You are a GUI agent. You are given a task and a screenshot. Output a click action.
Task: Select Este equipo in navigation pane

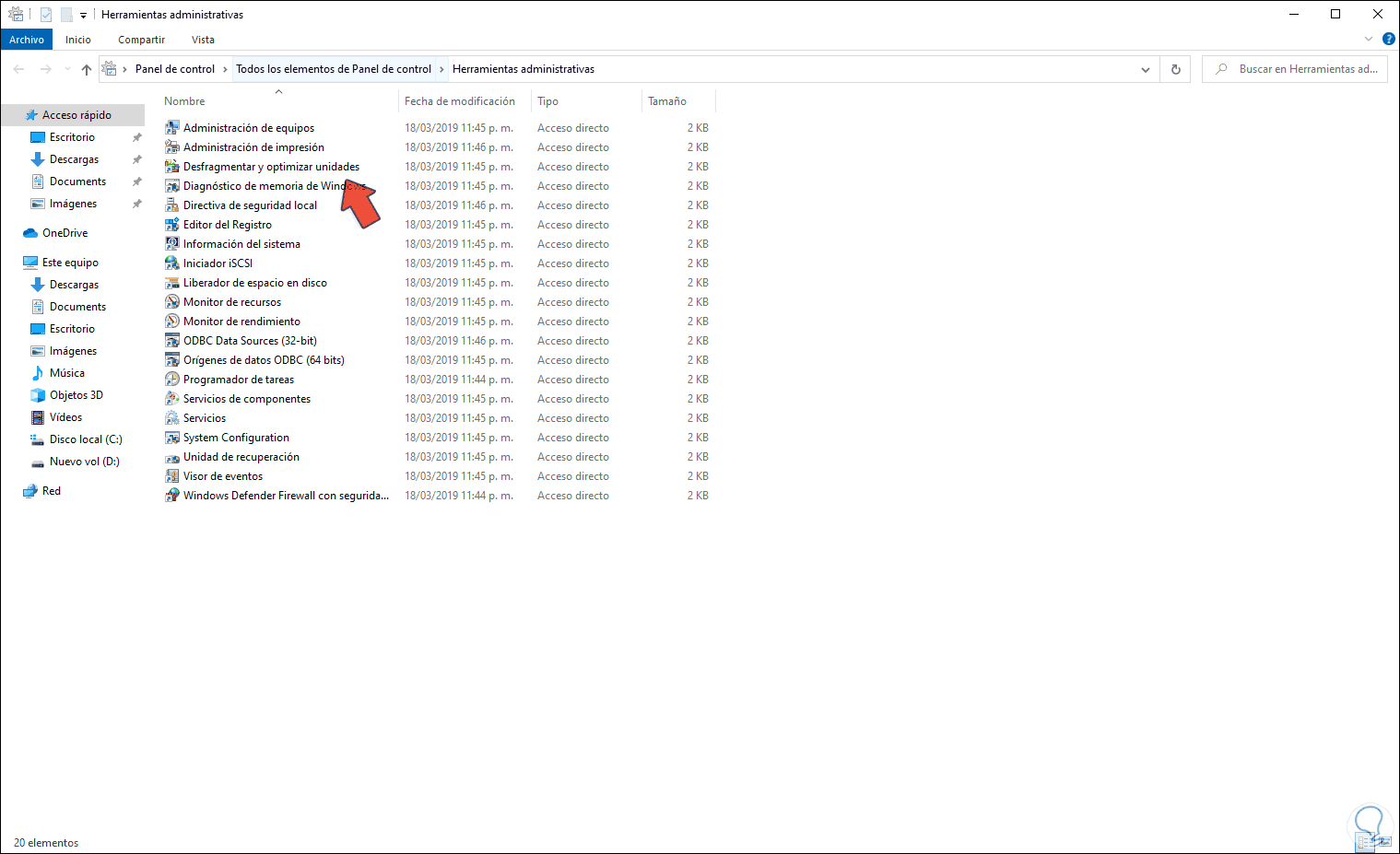tap(70, 263)
